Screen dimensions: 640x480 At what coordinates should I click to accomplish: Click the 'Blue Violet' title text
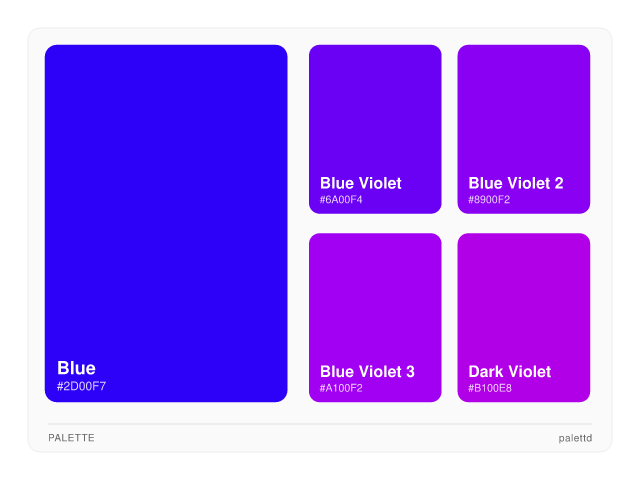coord(360,183)
